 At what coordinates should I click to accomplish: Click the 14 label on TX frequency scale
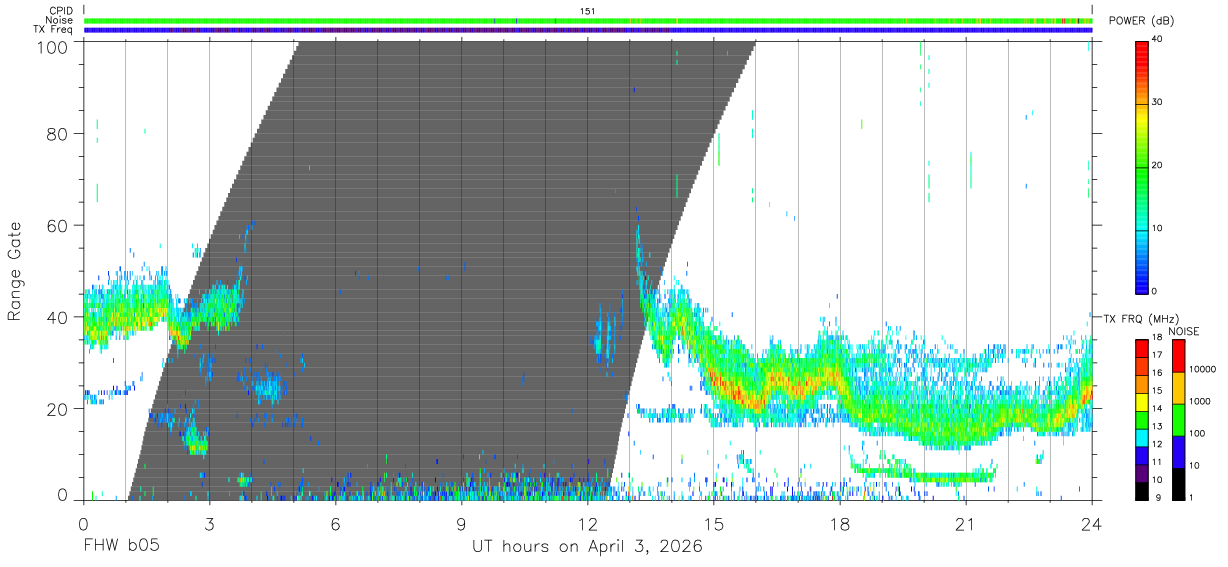point(1156,409)
